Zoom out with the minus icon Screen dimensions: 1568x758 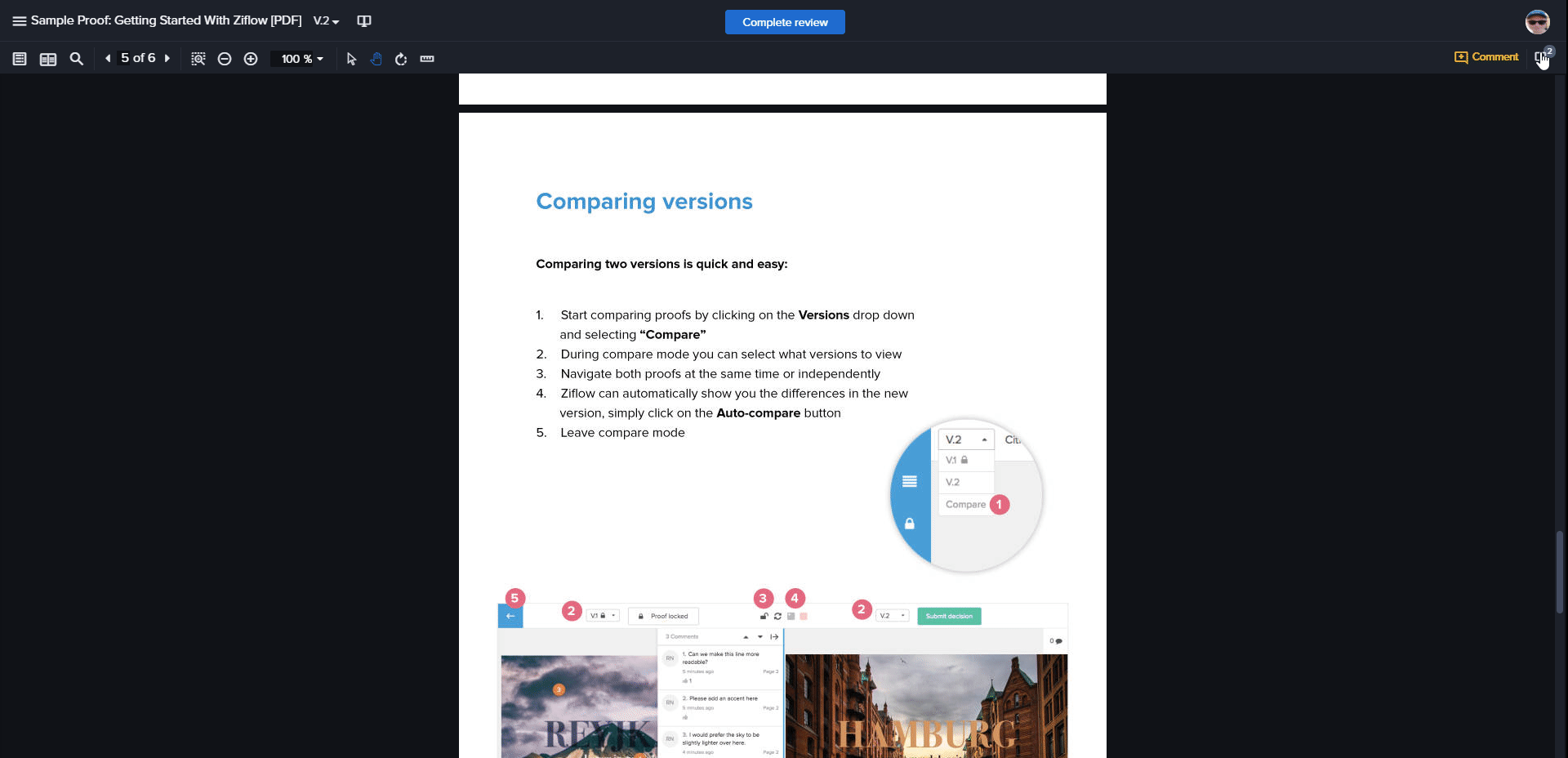pos(225,59)
